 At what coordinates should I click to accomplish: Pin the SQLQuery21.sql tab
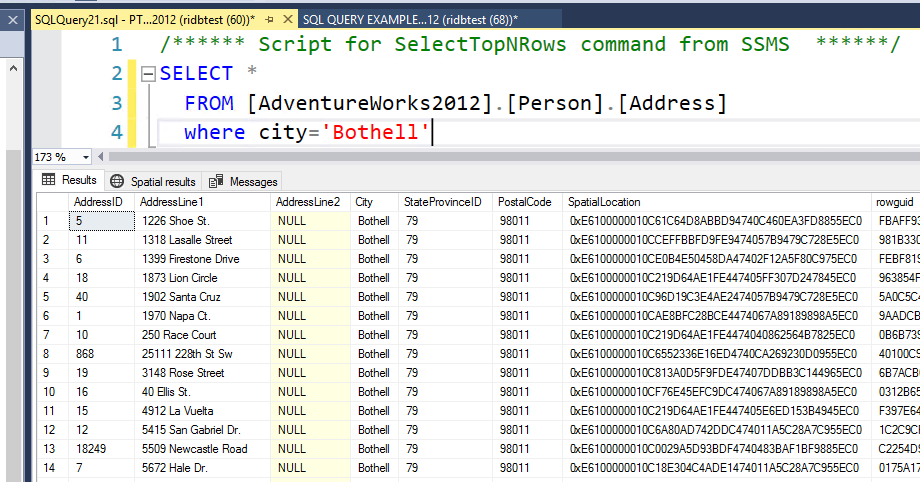click(269, 19)
